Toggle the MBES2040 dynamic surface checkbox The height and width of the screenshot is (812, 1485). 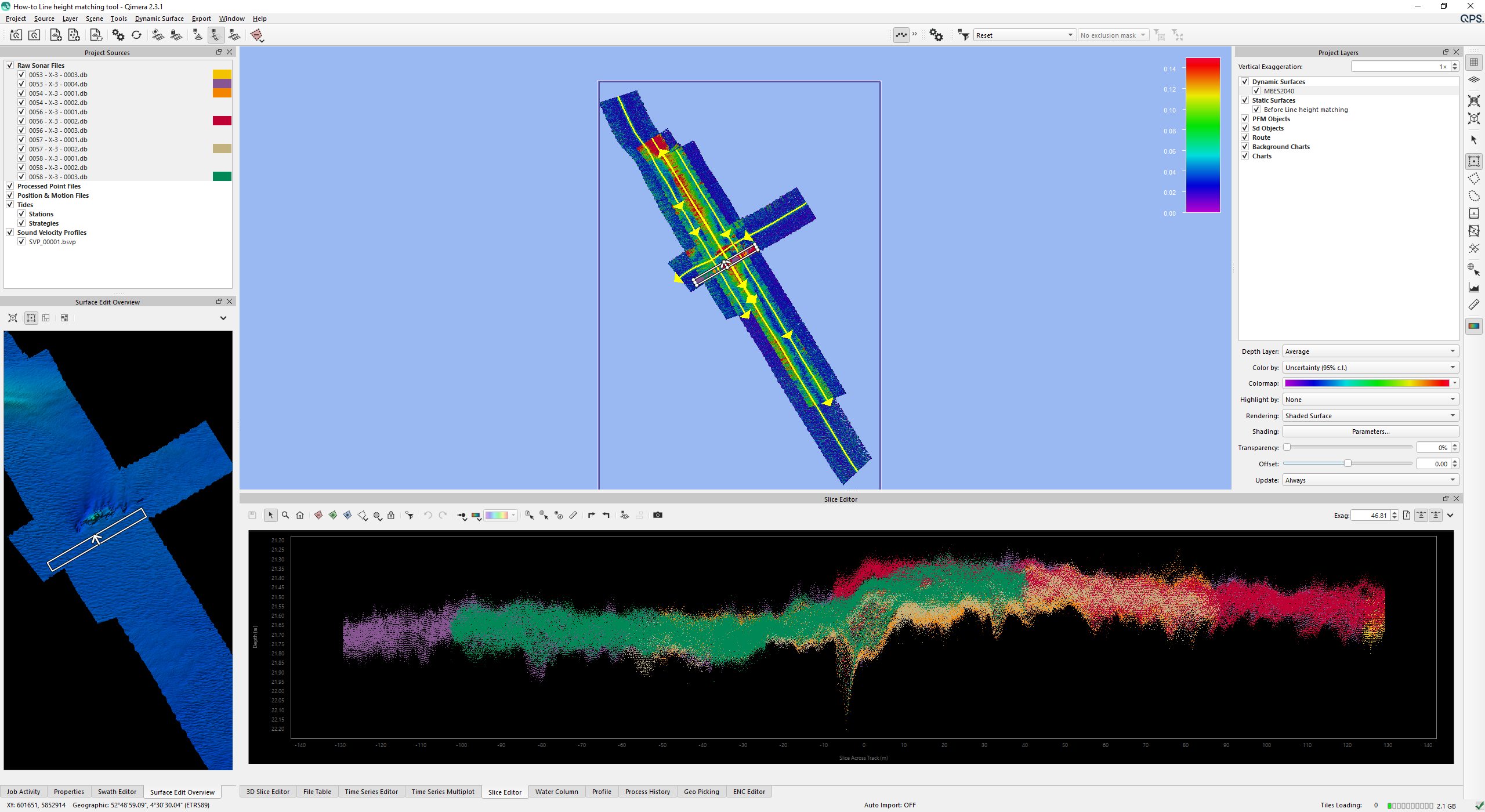[1256, 91]
